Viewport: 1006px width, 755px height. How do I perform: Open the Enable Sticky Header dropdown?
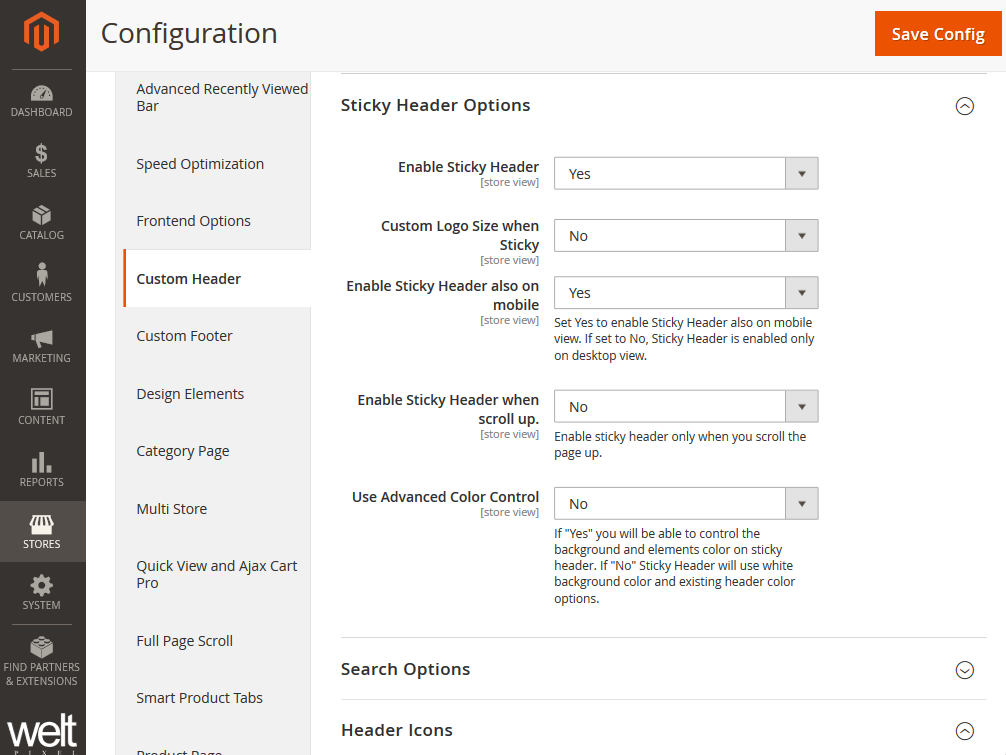686,174
